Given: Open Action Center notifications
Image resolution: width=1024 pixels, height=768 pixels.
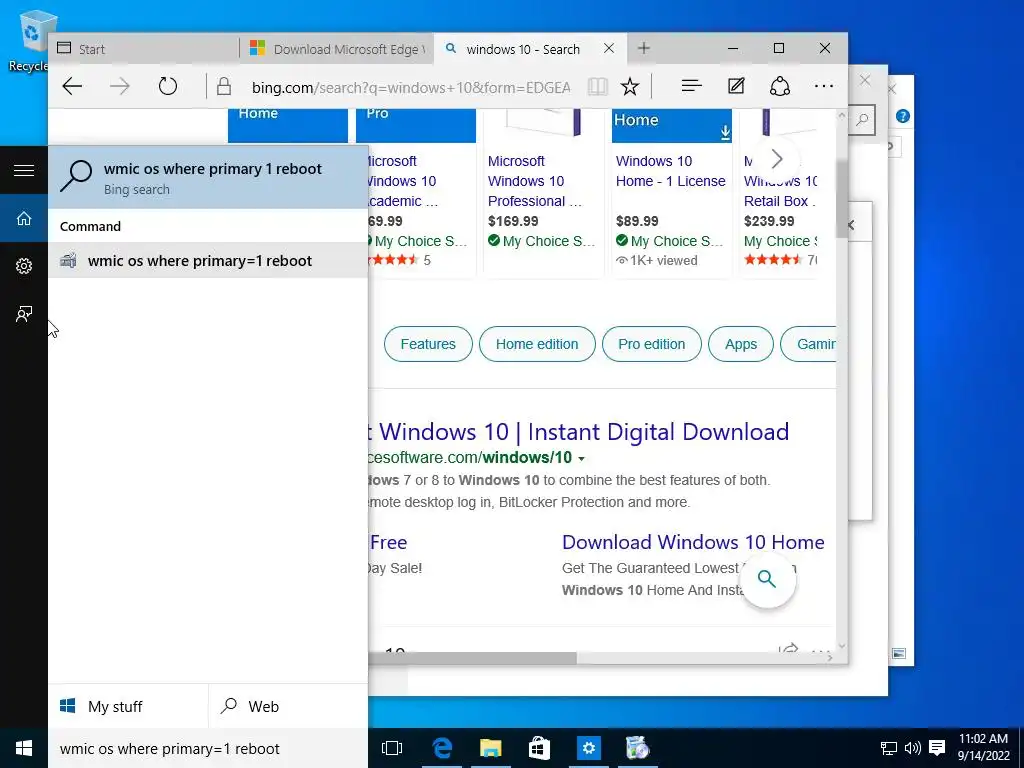Looking at the screenshot, I should click(937, 748).
